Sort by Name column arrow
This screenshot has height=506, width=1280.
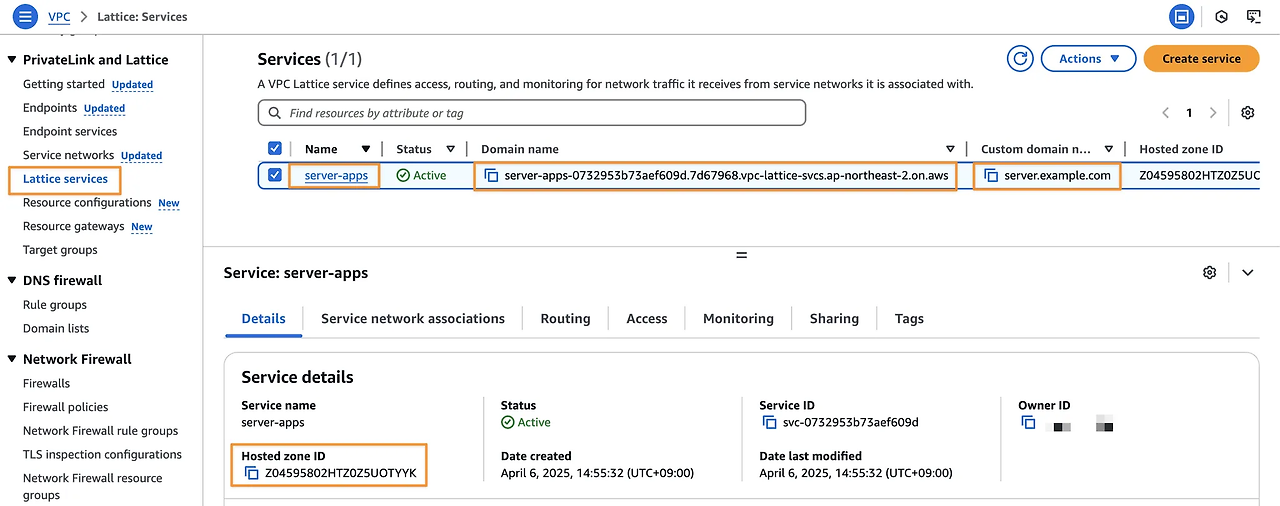point(366,150)
